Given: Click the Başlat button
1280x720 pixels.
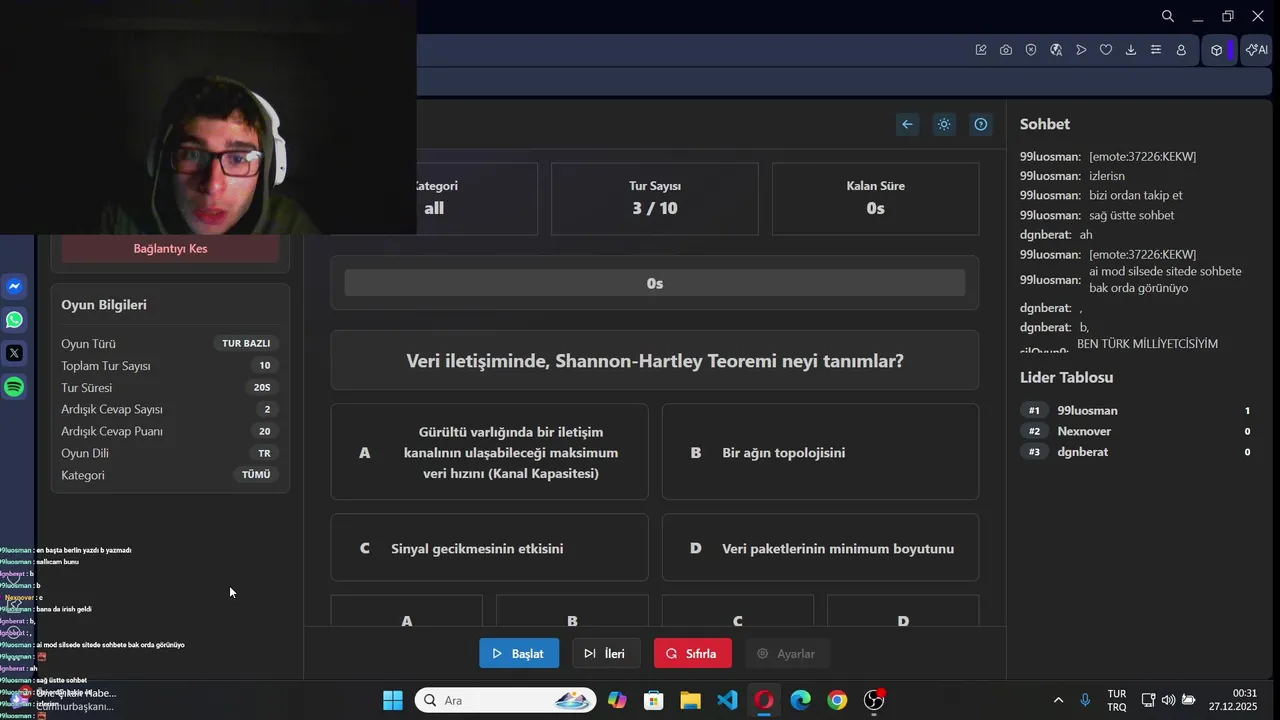Looking at the screenshot, I should (519, 654).
